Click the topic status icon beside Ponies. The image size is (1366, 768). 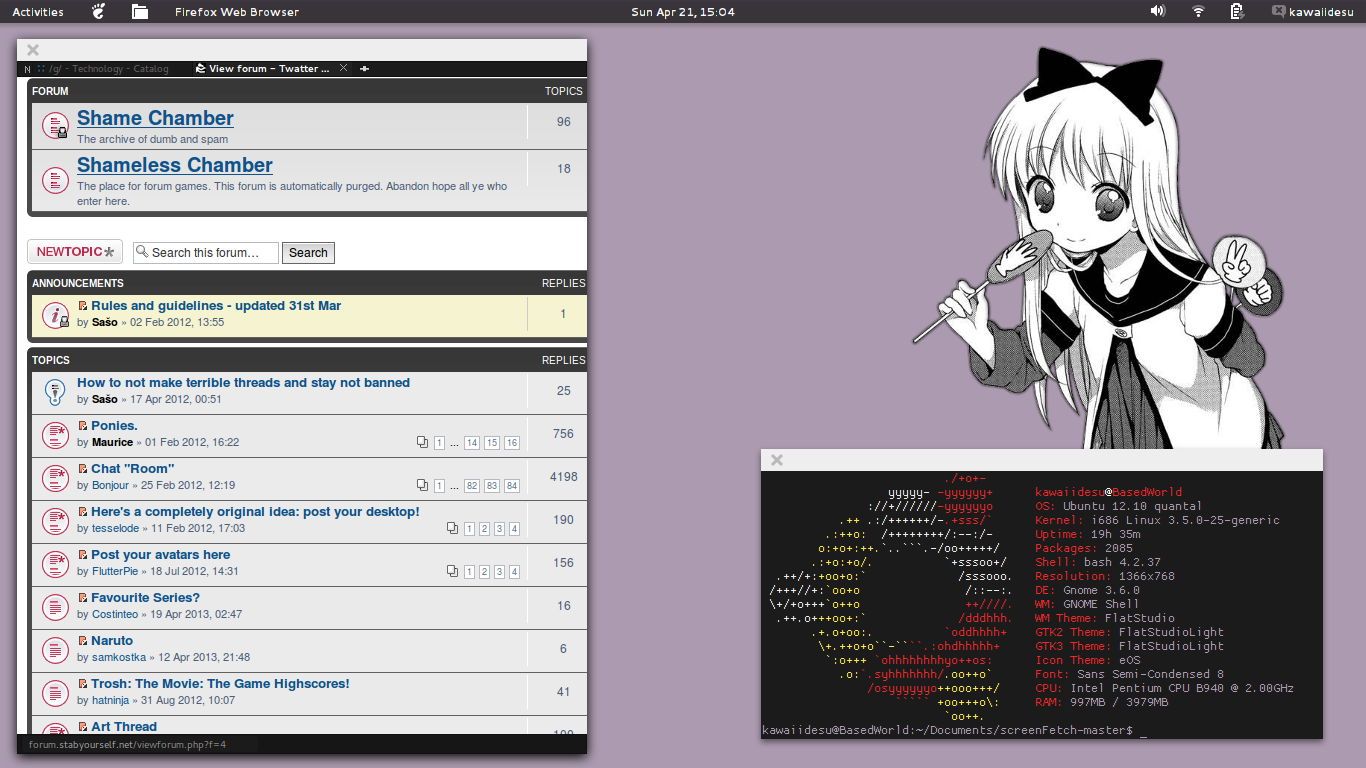tap(55, 436)
